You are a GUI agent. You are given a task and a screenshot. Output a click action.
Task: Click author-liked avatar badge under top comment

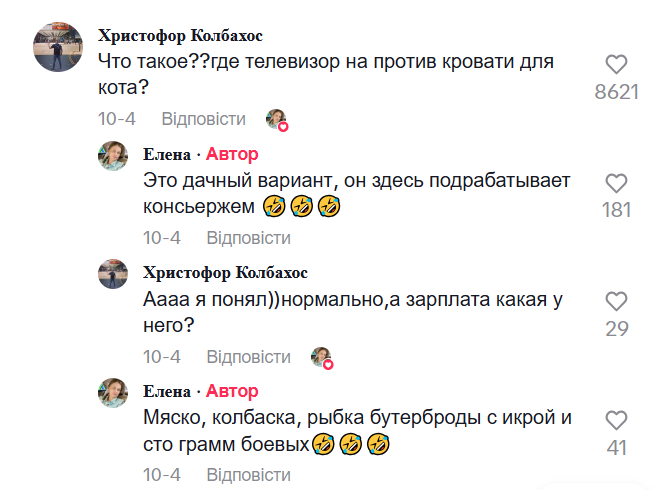277,120
